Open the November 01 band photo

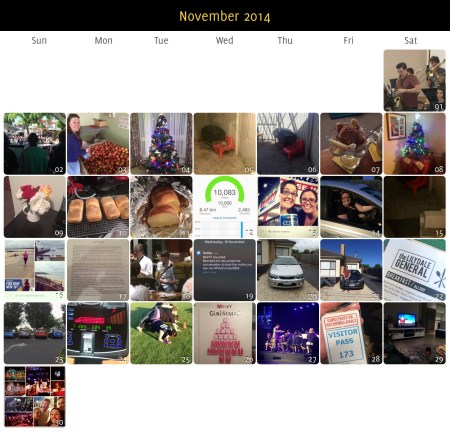pos(414,80)
